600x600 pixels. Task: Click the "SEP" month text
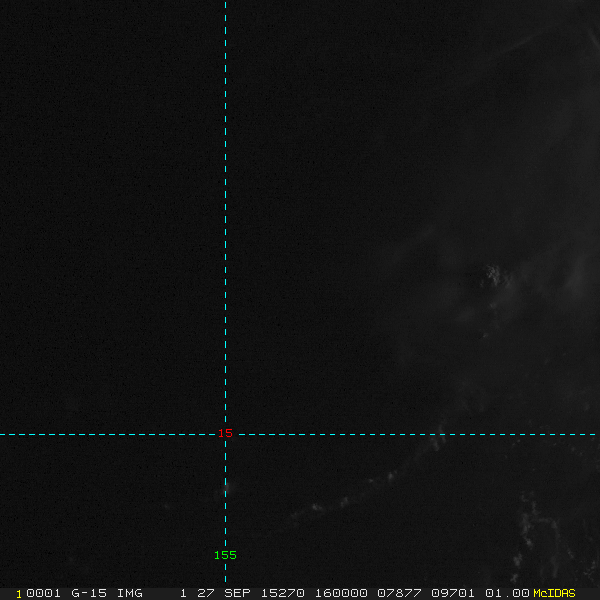(237, 593)
